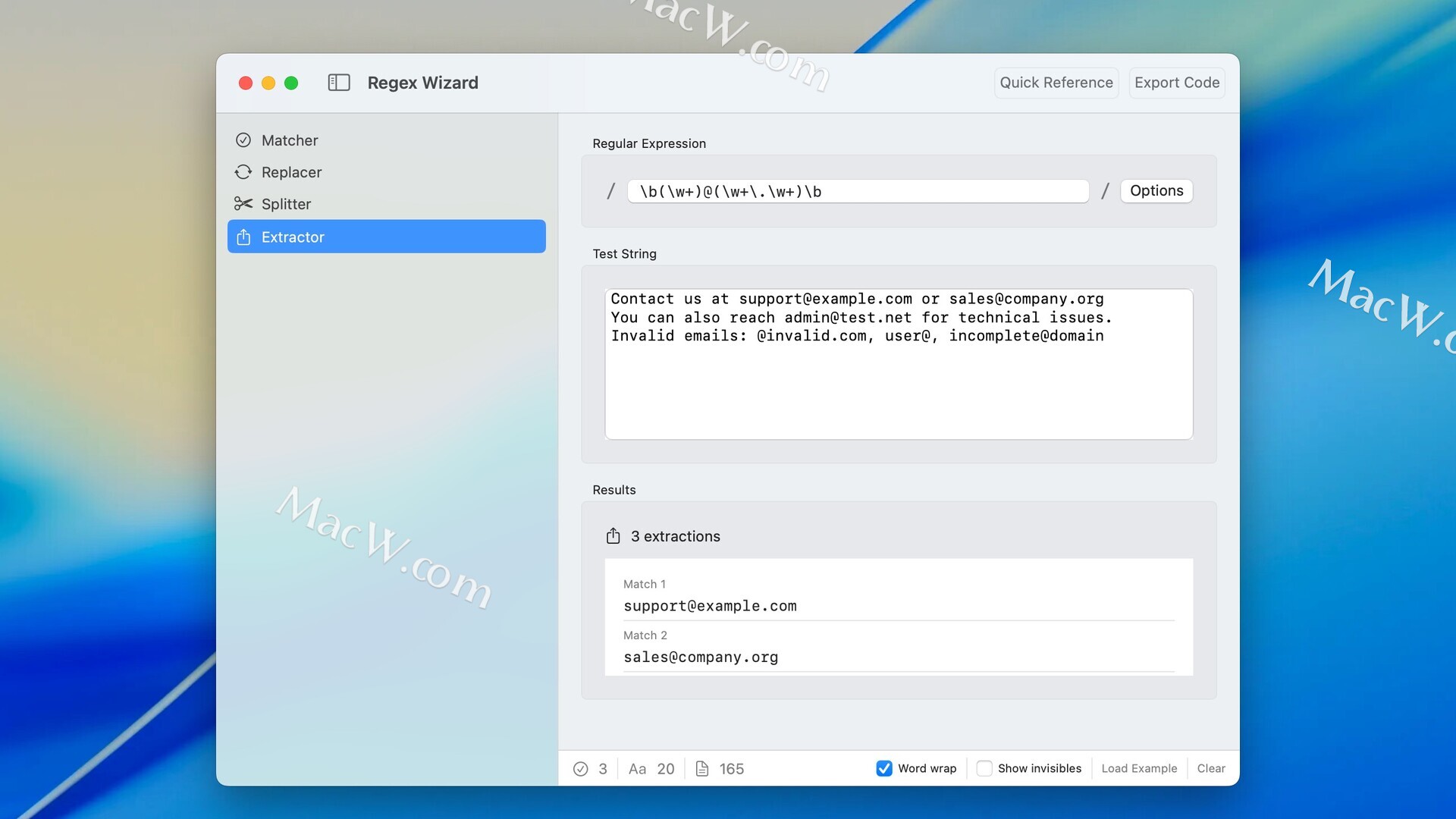Open the Quick Reference panel
The height and width of the screenshot is (819, 1456).
click(1056, 83)
